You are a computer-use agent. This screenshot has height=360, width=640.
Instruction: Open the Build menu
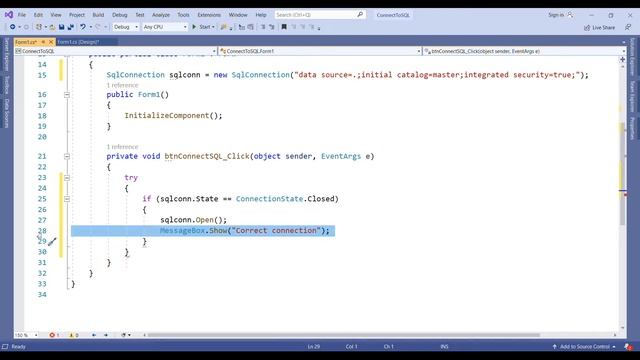click(x=98, y=15)
